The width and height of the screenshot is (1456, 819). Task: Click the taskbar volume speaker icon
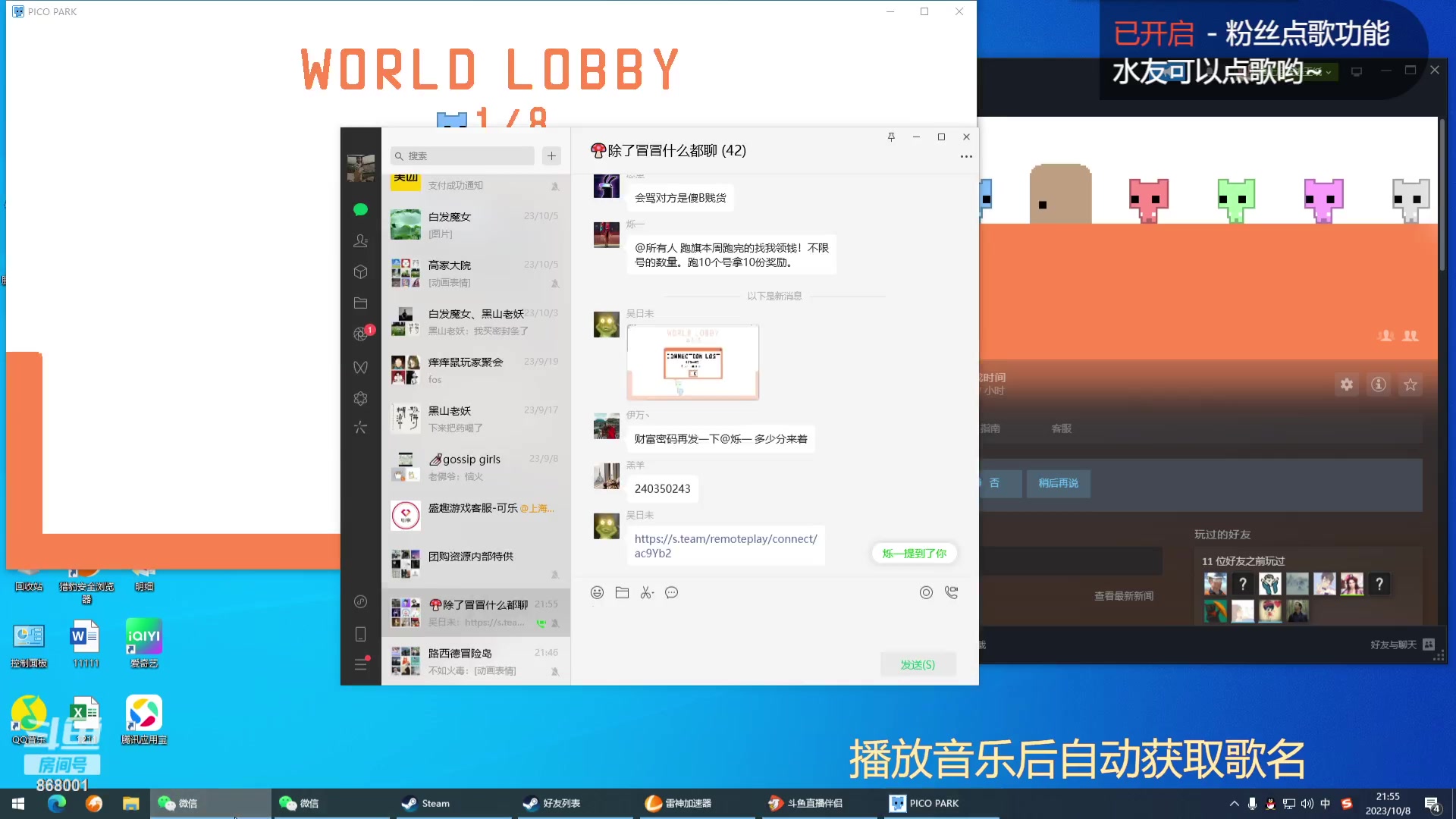click(x=1307, y=803)
